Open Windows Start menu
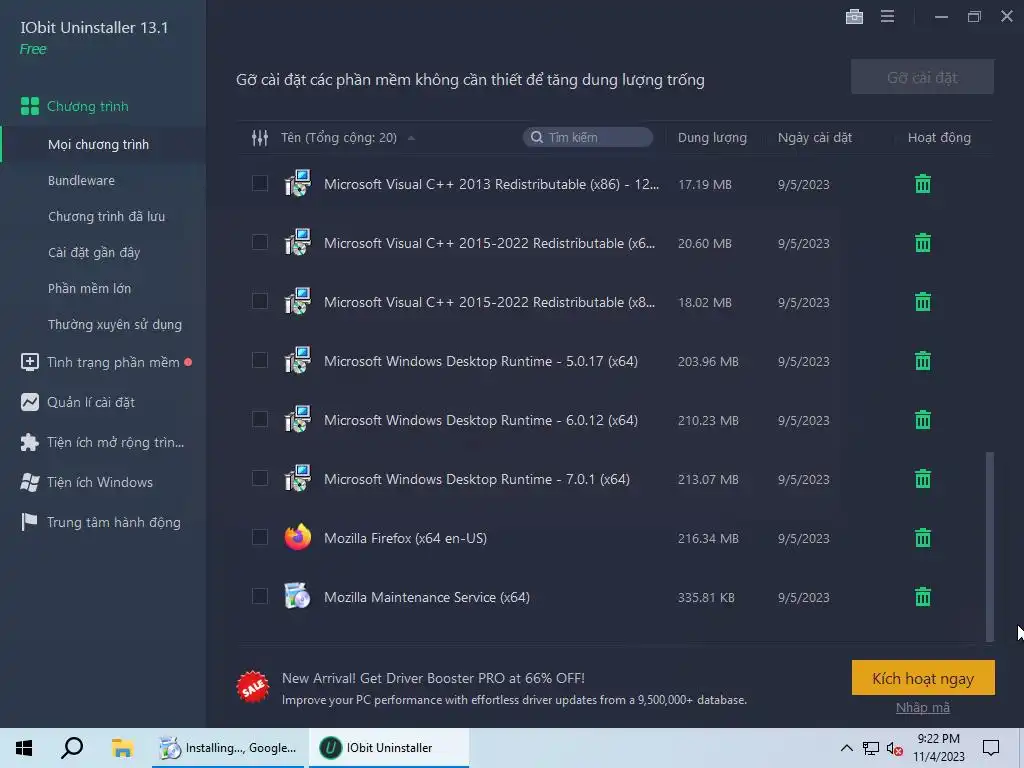This screenshot has height=768, width=1024. 24,748
